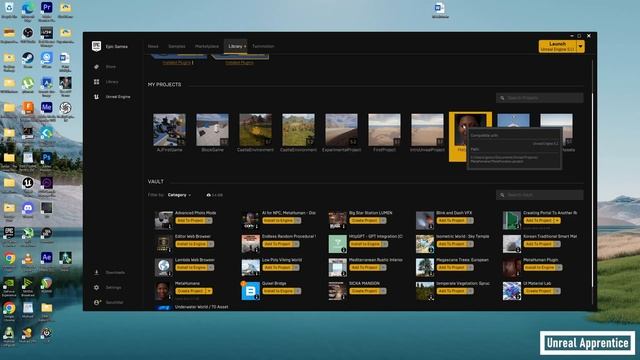Viewport: 640px width, 360px height.
Task: Click the Search Vault input field
Action: point(540,195)
